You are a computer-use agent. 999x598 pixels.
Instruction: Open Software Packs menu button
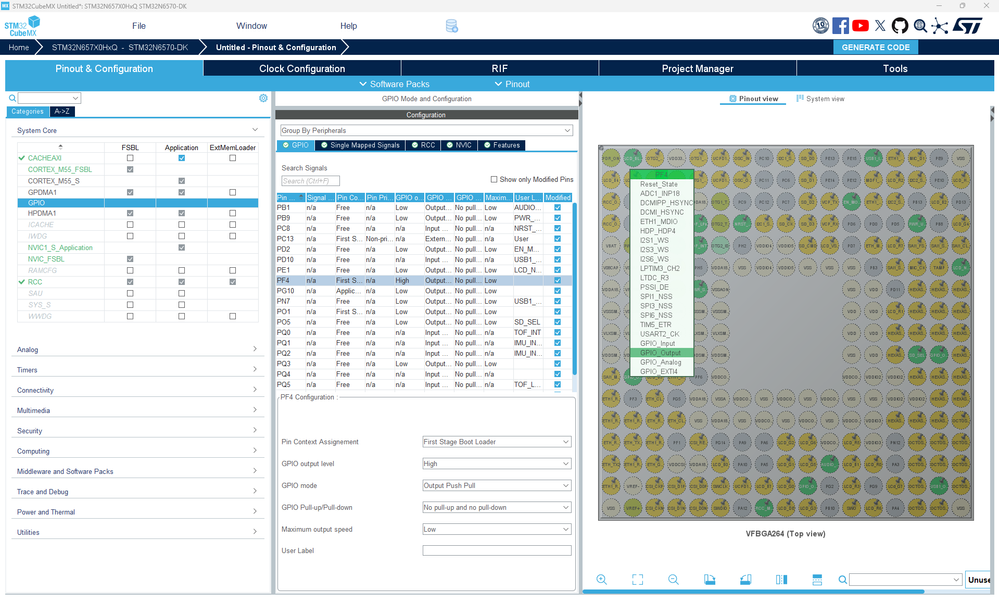394,84
